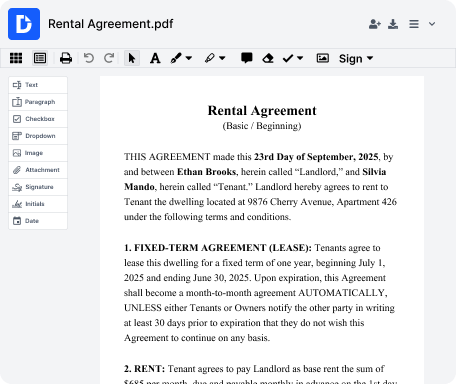
Task: Expand the checkmark options arrow
Action: (x=300, y=58)
